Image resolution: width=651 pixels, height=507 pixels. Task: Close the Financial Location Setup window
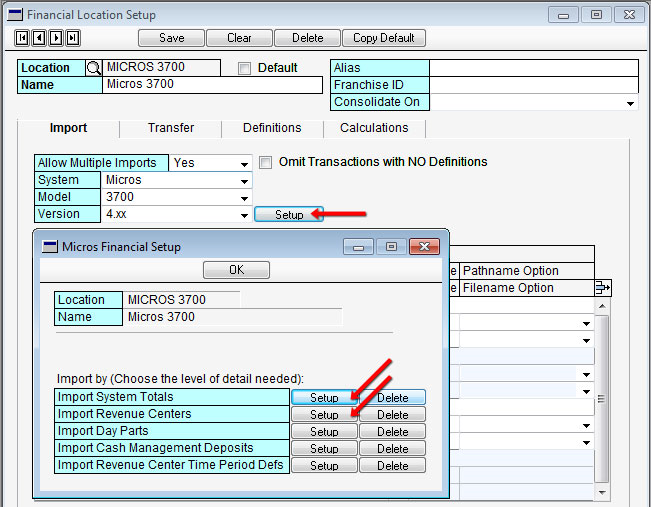tap(629, 15)
